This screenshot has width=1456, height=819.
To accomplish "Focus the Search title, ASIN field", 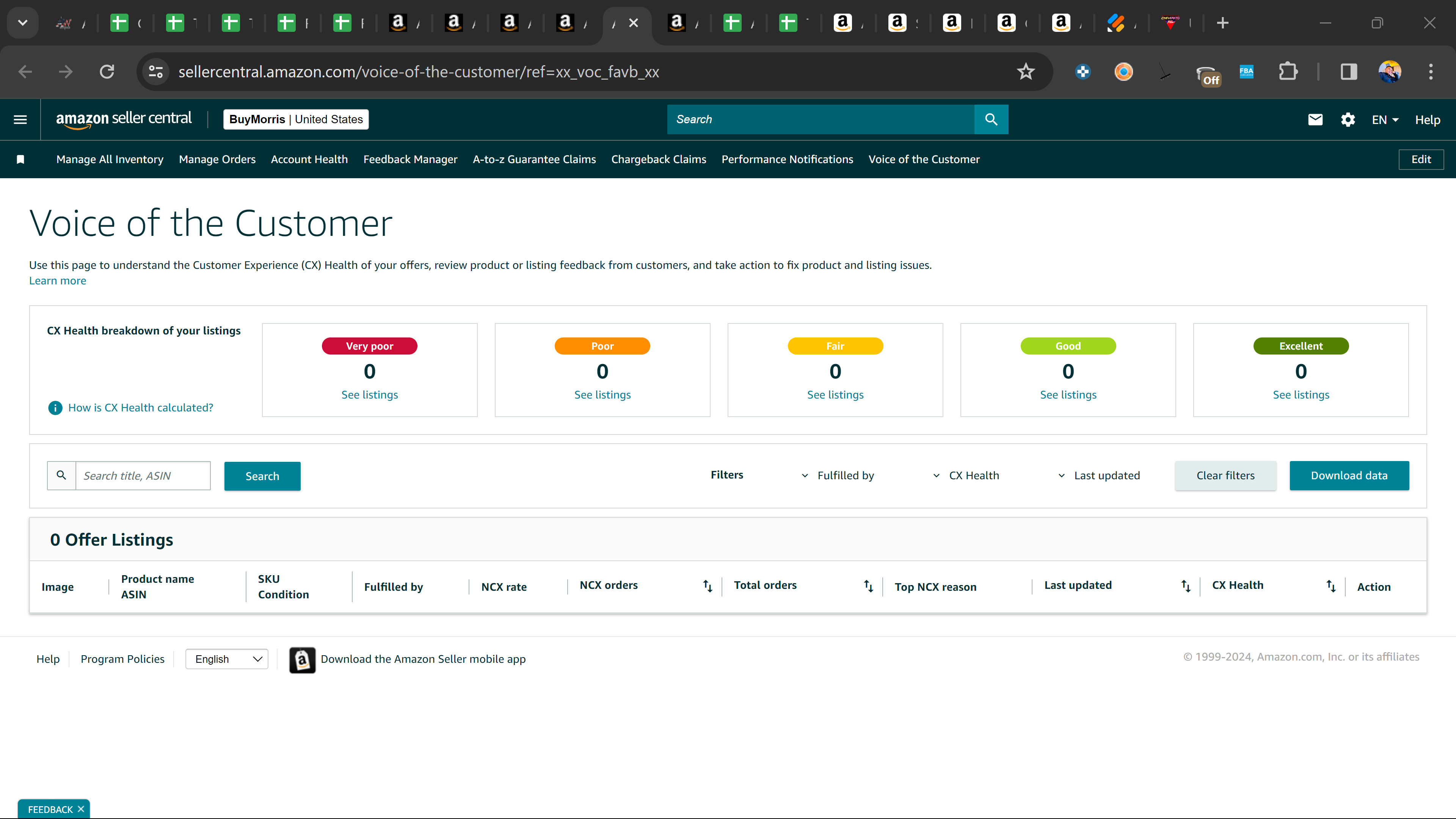I will (143, 475).
